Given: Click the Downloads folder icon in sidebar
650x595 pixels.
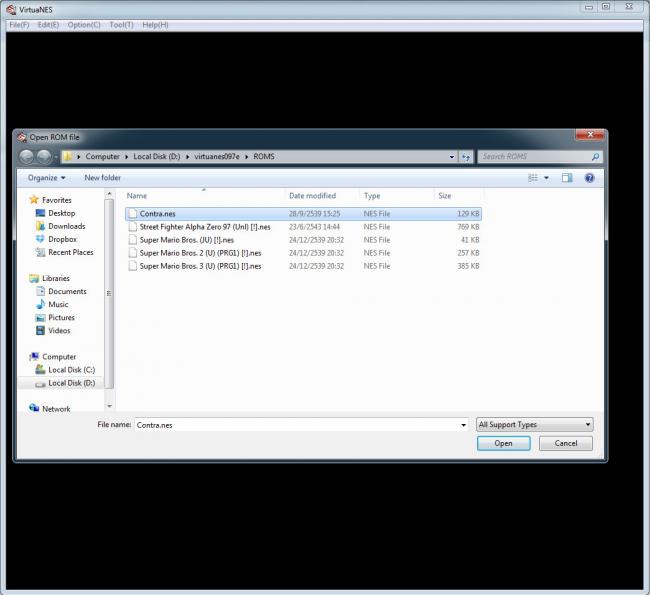Looking at the screenshot, I should coord(40,226).
